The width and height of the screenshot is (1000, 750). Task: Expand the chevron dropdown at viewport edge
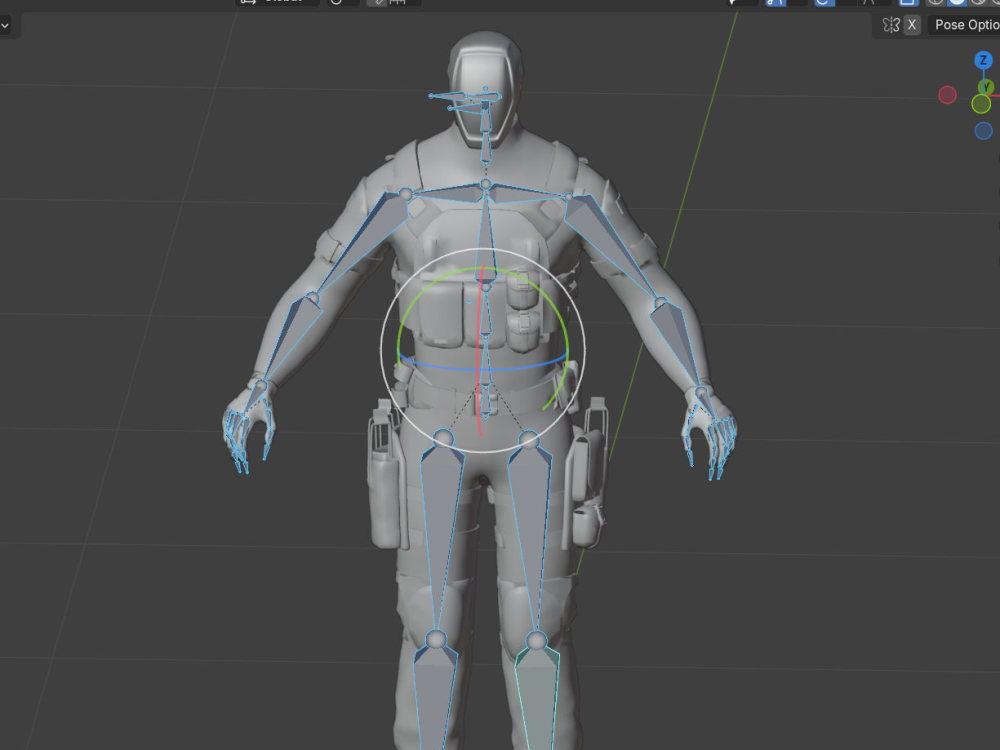point(5,26)
